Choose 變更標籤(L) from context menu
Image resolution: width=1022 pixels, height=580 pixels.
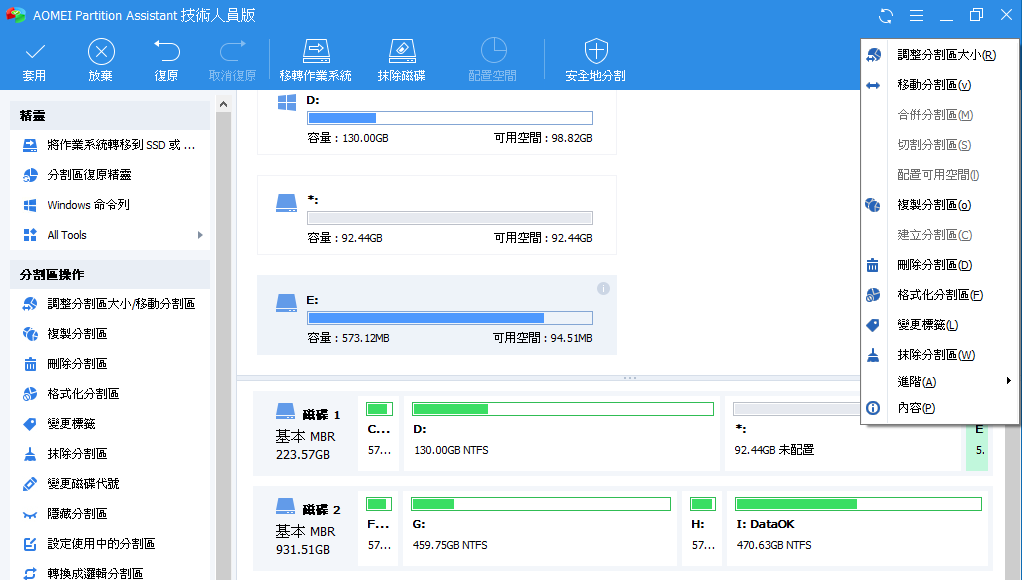click(x=939, y=325)
